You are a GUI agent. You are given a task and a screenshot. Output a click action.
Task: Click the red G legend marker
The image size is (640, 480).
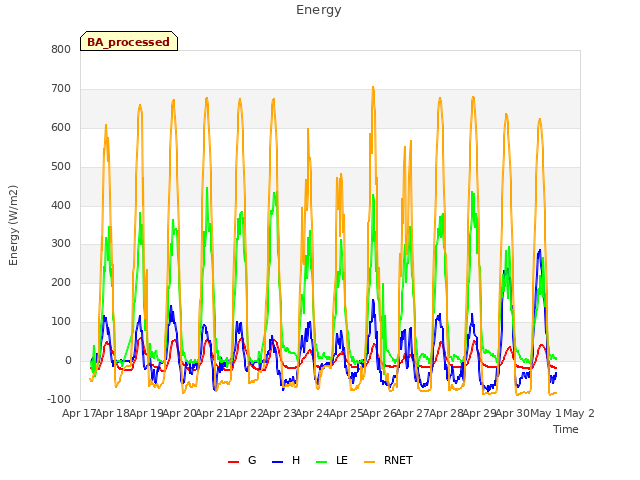233,462
